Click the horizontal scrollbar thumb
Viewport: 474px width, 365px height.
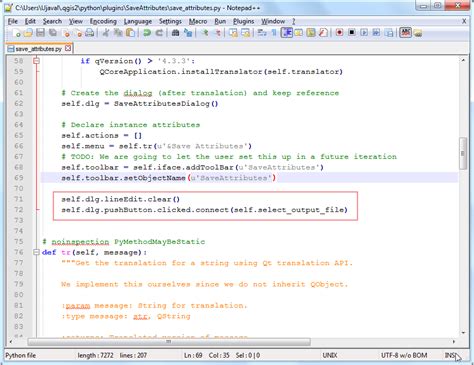tap(169, 342)
